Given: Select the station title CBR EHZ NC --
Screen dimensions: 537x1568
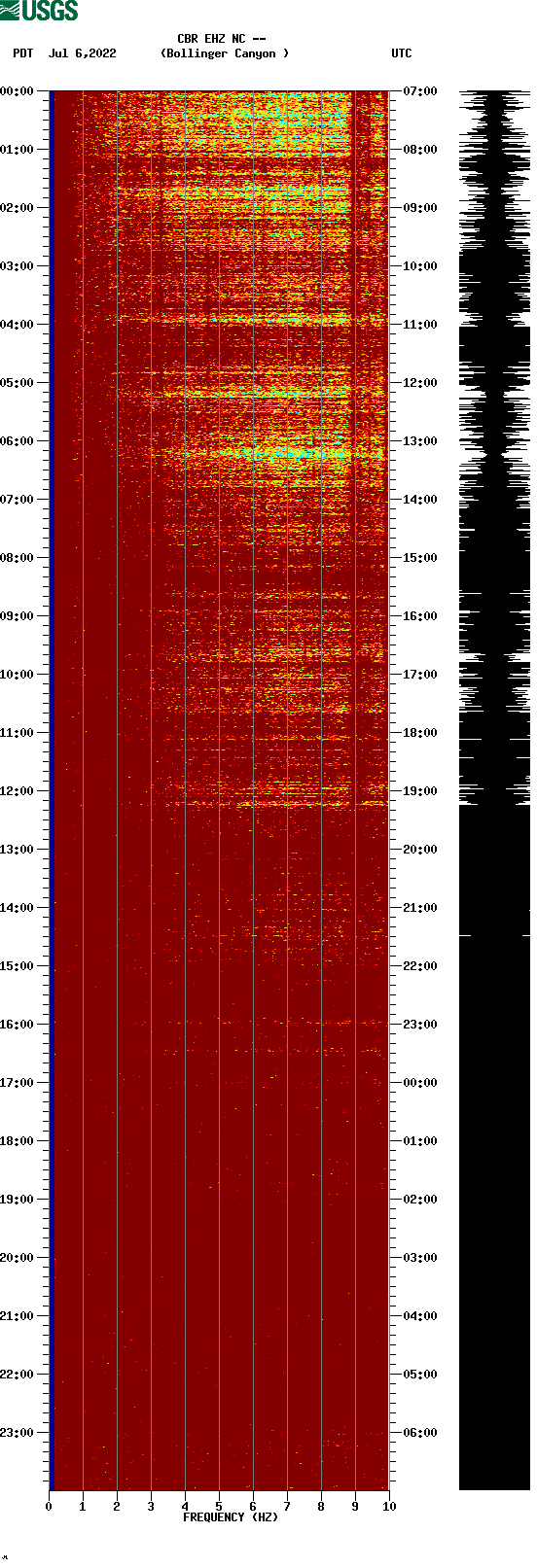Looking at the screenshot, I should (x=222, y=39).
